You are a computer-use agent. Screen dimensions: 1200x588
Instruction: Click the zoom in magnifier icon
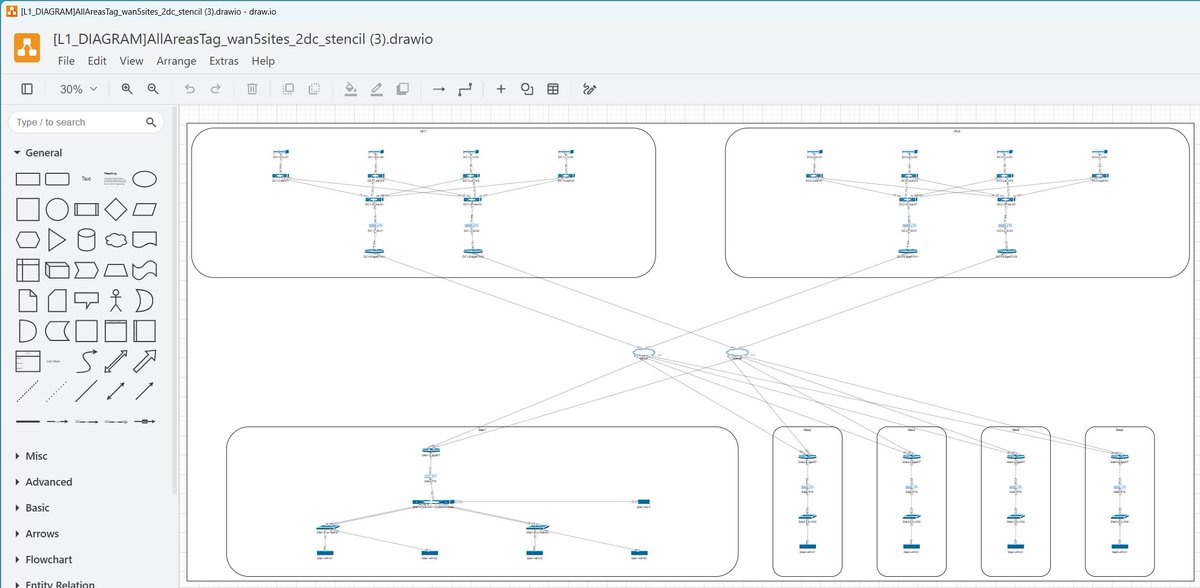coord(127,89)
